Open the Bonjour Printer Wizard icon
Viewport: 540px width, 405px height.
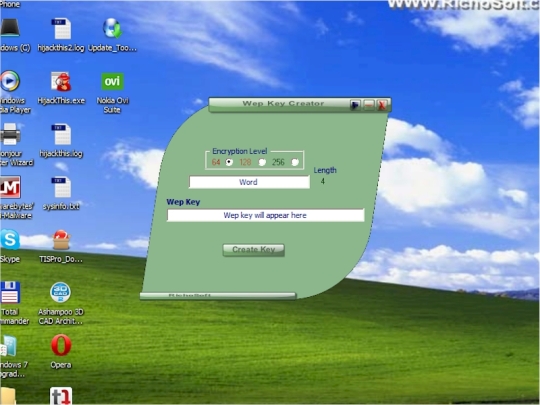tap(10, 134)
